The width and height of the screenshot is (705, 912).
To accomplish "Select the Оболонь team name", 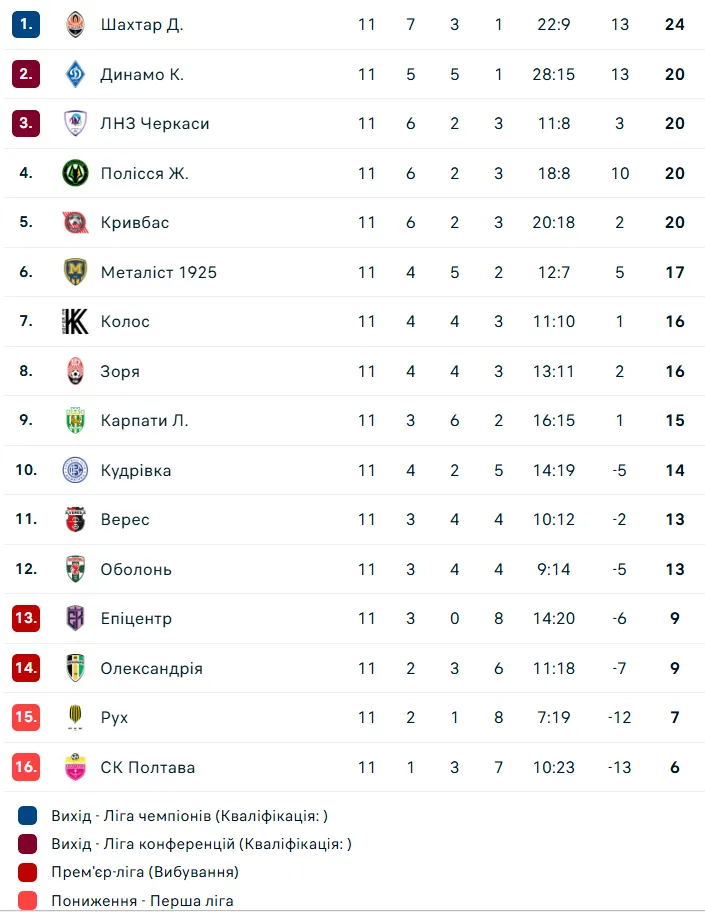I will (136, 569).
